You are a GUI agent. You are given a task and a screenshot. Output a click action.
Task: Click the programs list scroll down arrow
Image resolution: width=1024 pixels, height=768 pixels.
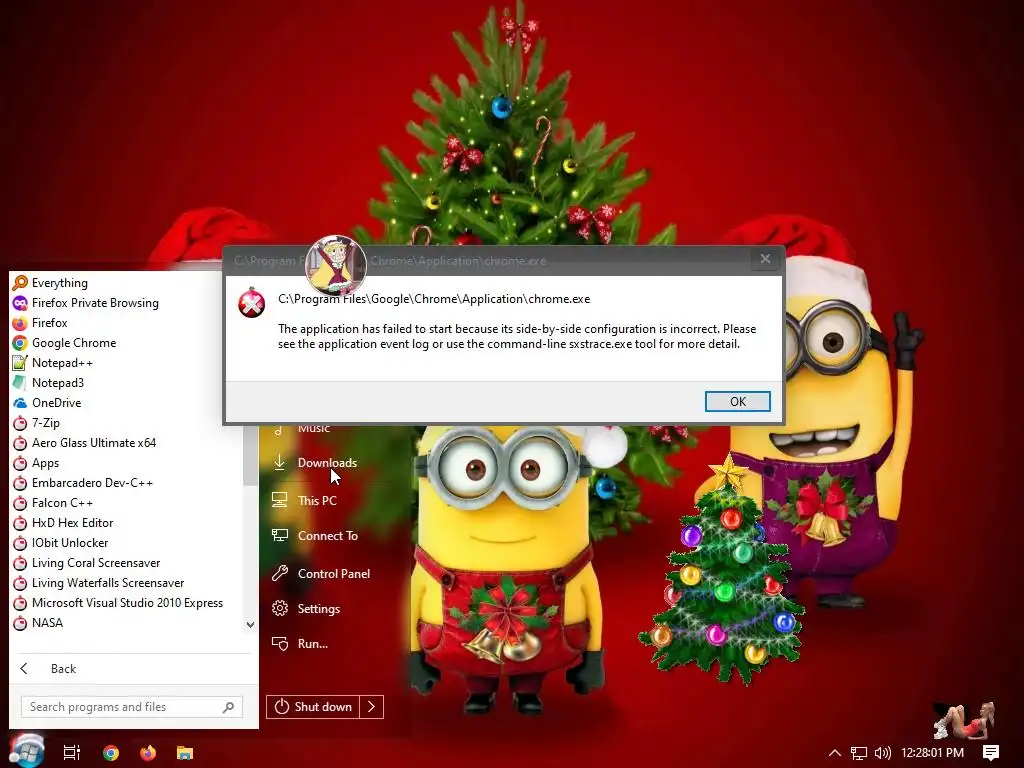(250, 625)
